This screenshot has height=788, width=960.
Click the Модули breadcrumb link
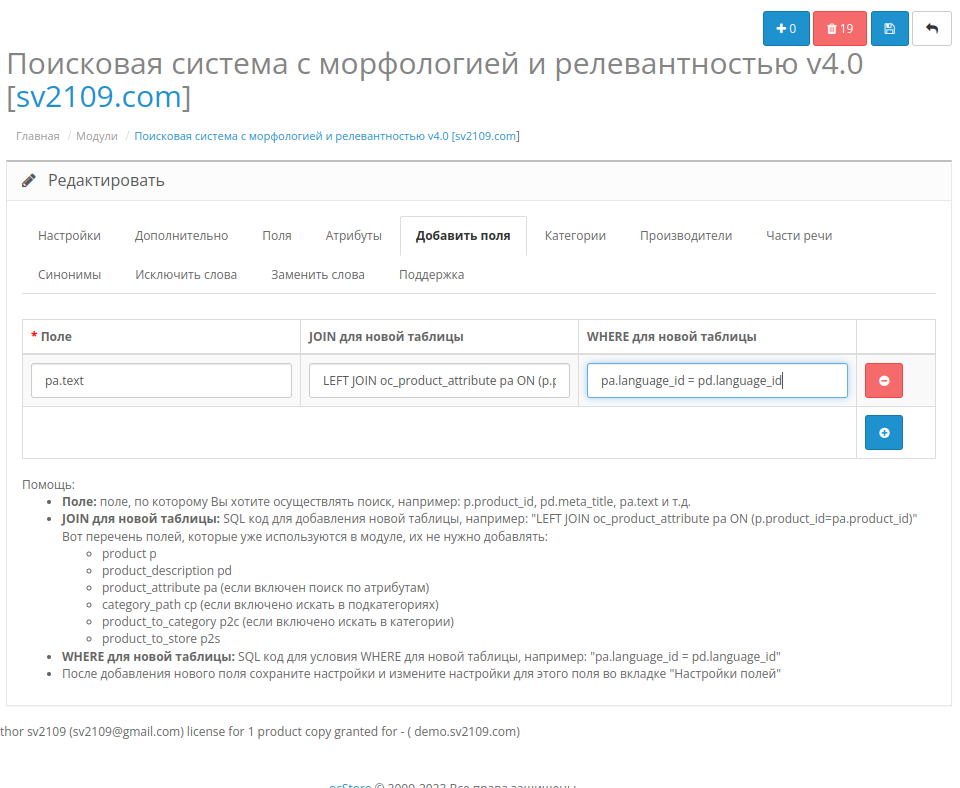point(97,136)
